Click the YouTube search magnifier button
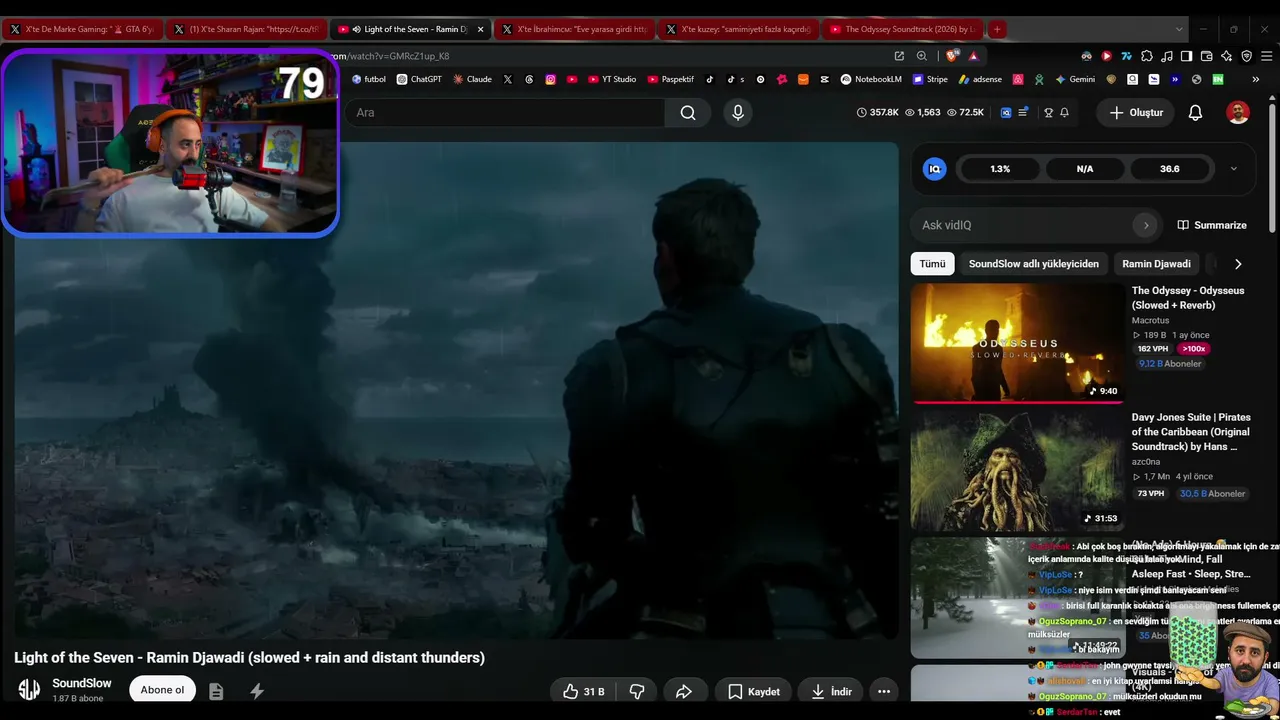Image resolution: width=1280 pixels, height=720 pixels. tap(688, 113)
